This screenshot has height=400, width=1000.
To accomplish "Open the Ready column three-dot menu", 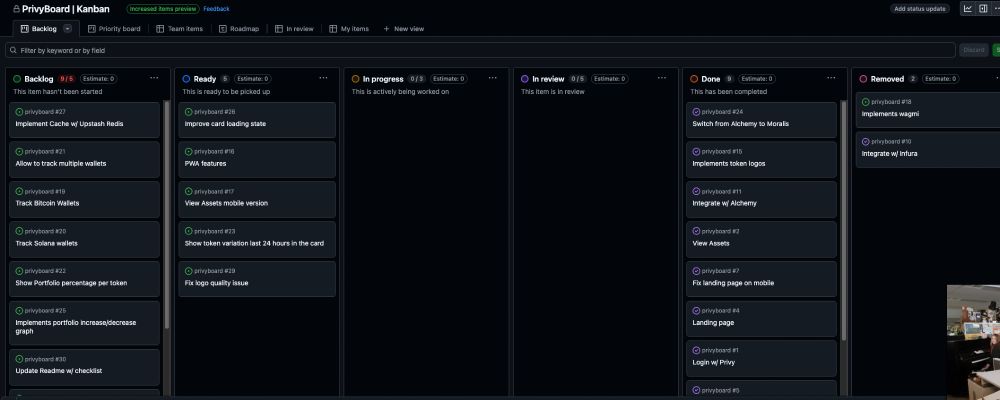I will click(323, 78).
